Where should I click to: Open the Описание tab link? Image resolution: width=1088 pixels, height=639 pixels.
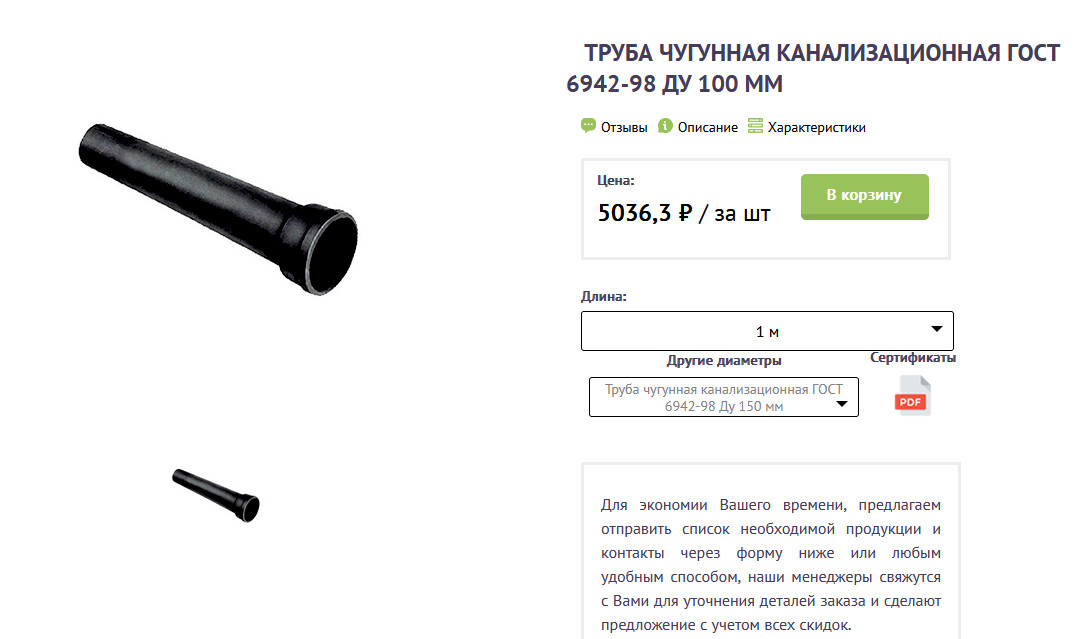pyautogui.click(x=708, y=128)
